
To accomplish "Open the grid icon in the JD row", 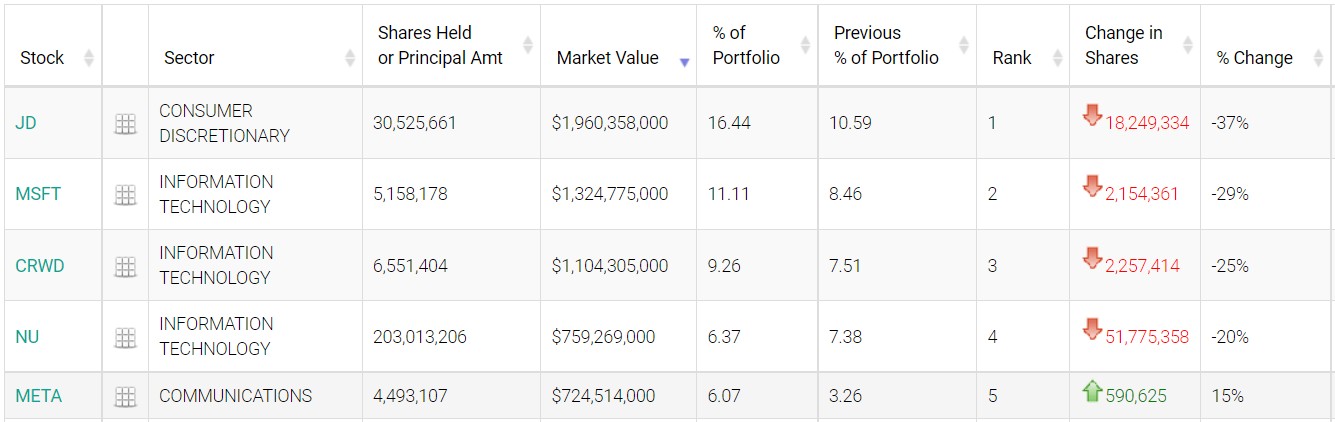I will tap(125, 124).
